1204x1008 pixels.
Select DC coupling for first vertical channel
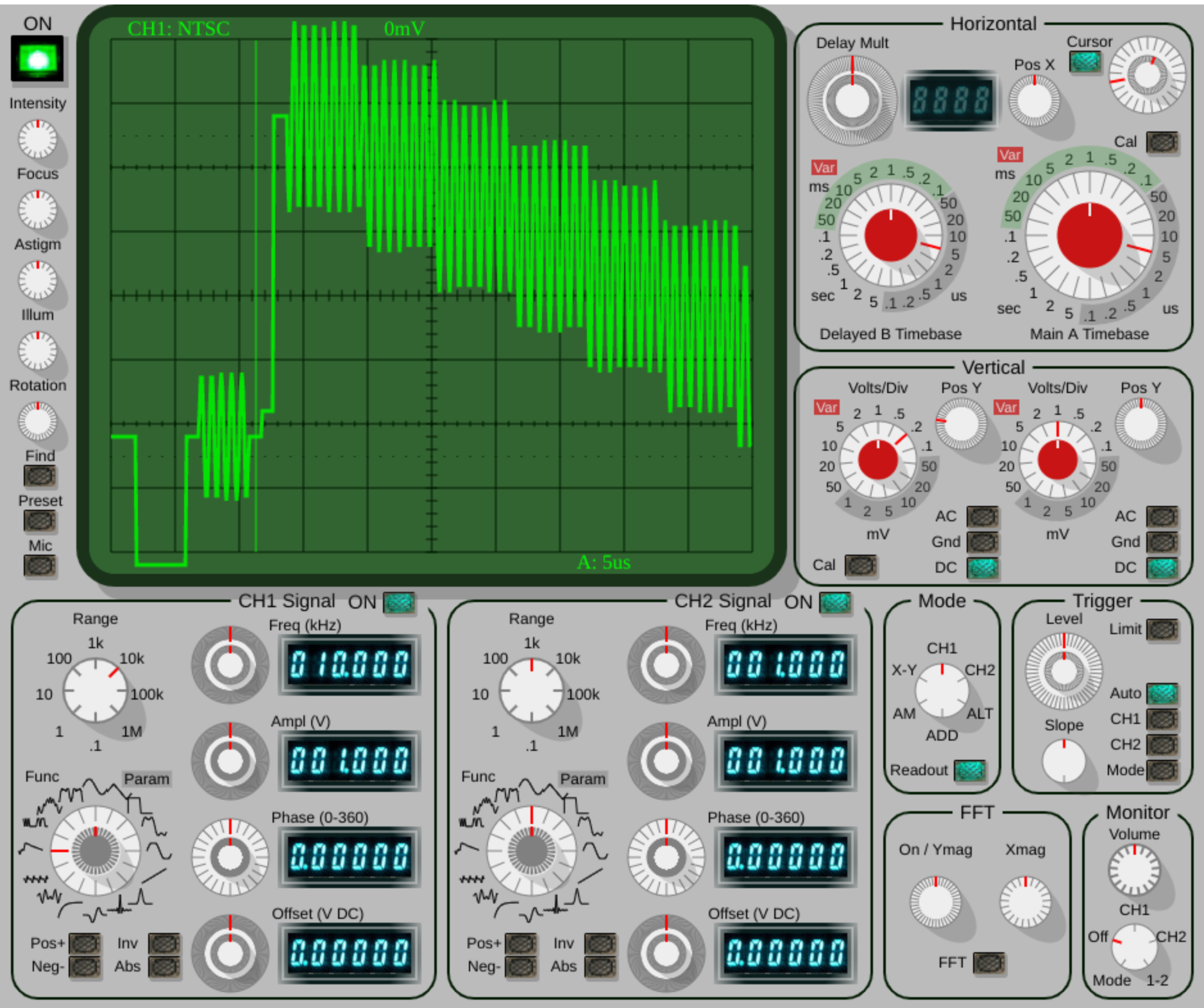[983, 568]
